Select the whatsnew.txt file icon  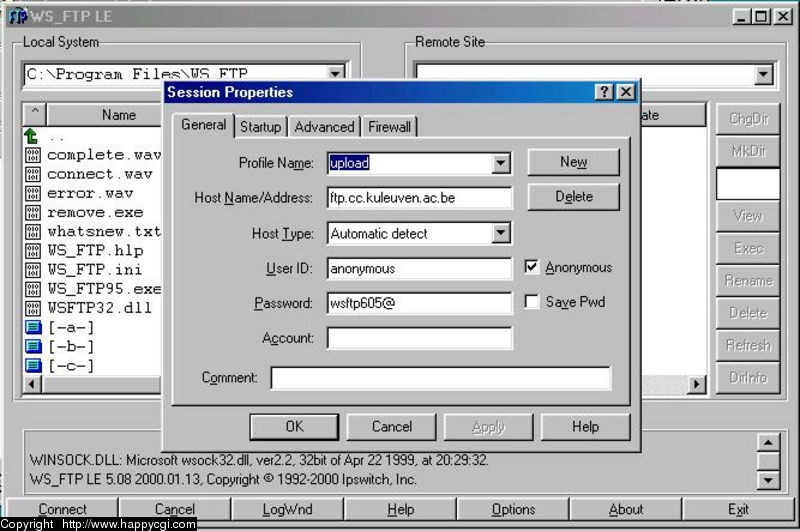[x=33, y=232]
